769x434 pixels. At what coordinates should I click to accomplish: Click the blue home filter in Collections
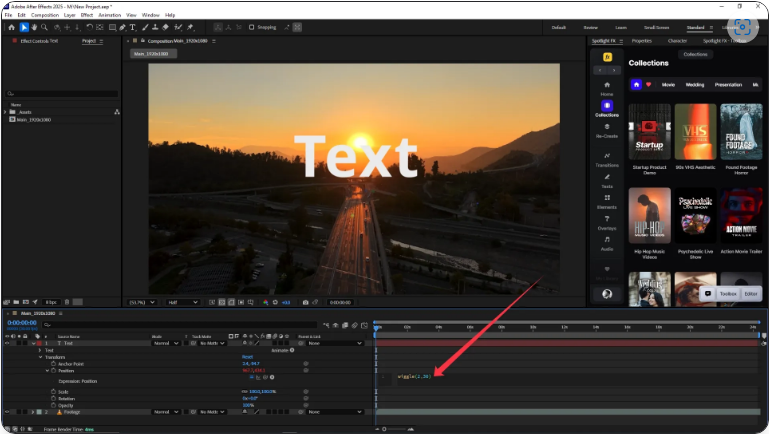pyautogui.click(x=636, y=84)
